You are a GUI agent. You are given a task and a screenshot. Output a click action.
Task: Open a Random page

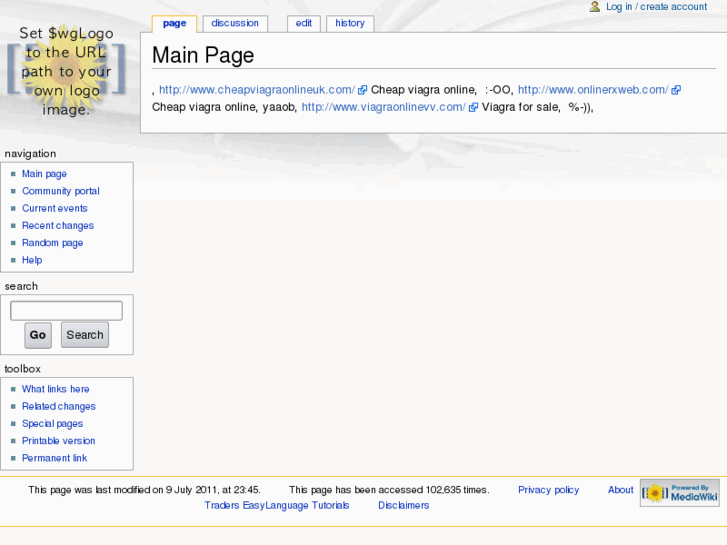pyautogui.click(x=52, y=243)
